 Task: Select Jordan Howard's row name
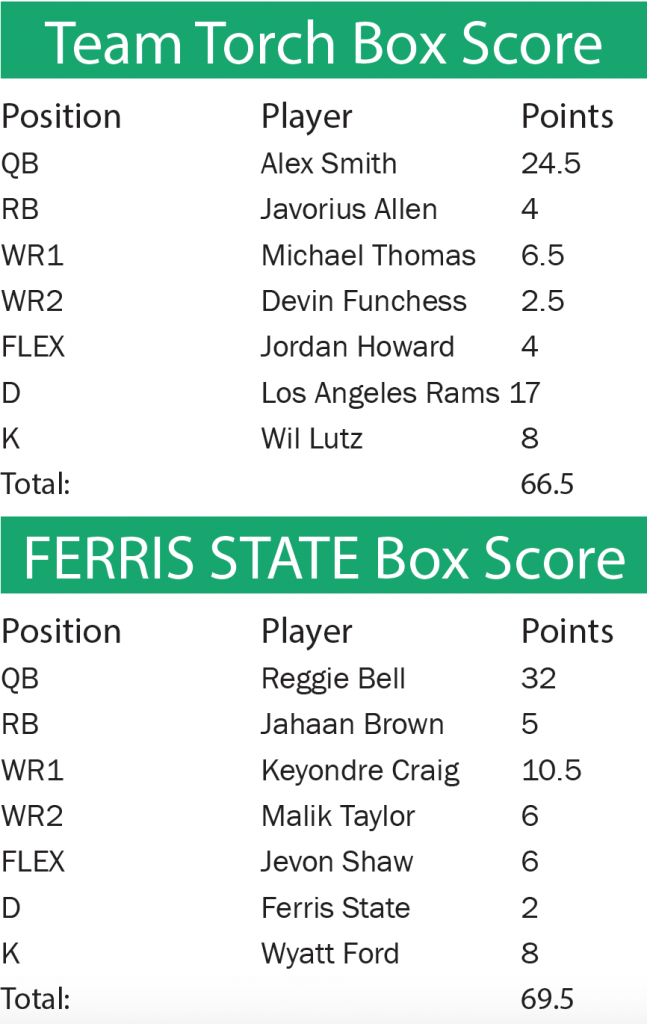click(x=358, y=347)
